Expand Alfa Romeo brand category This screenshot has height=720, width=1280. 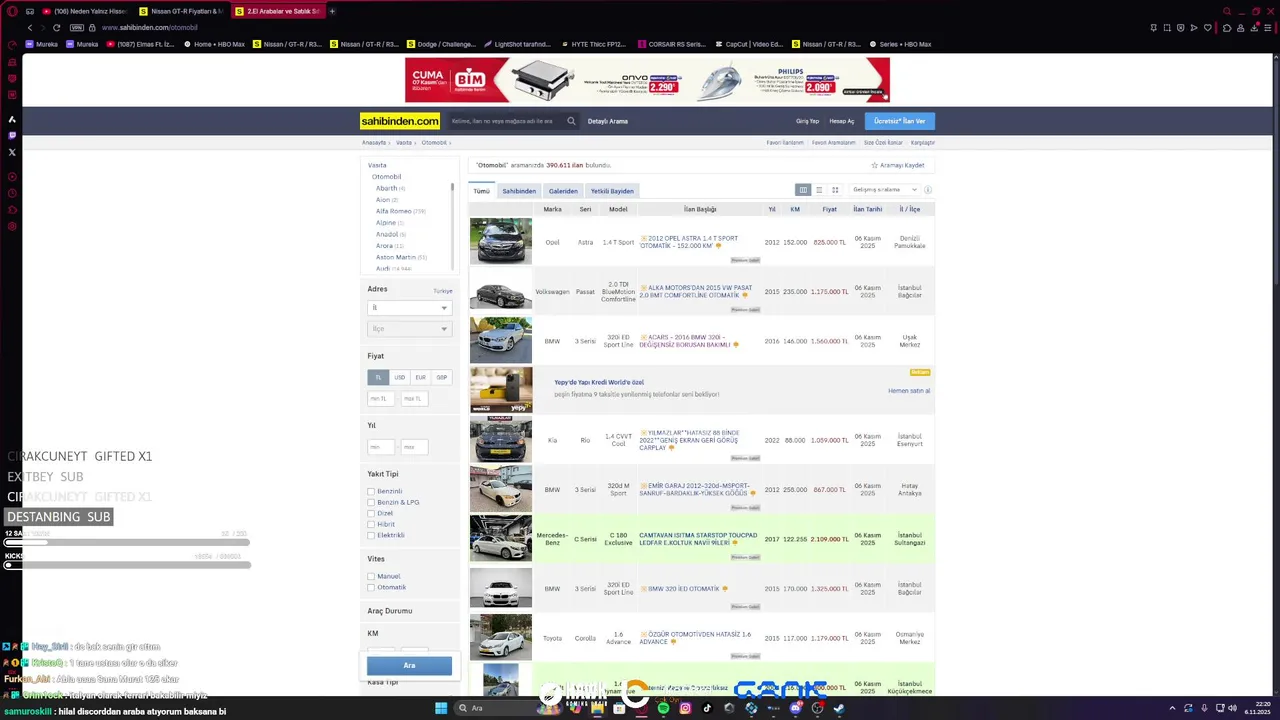(394, 211)
